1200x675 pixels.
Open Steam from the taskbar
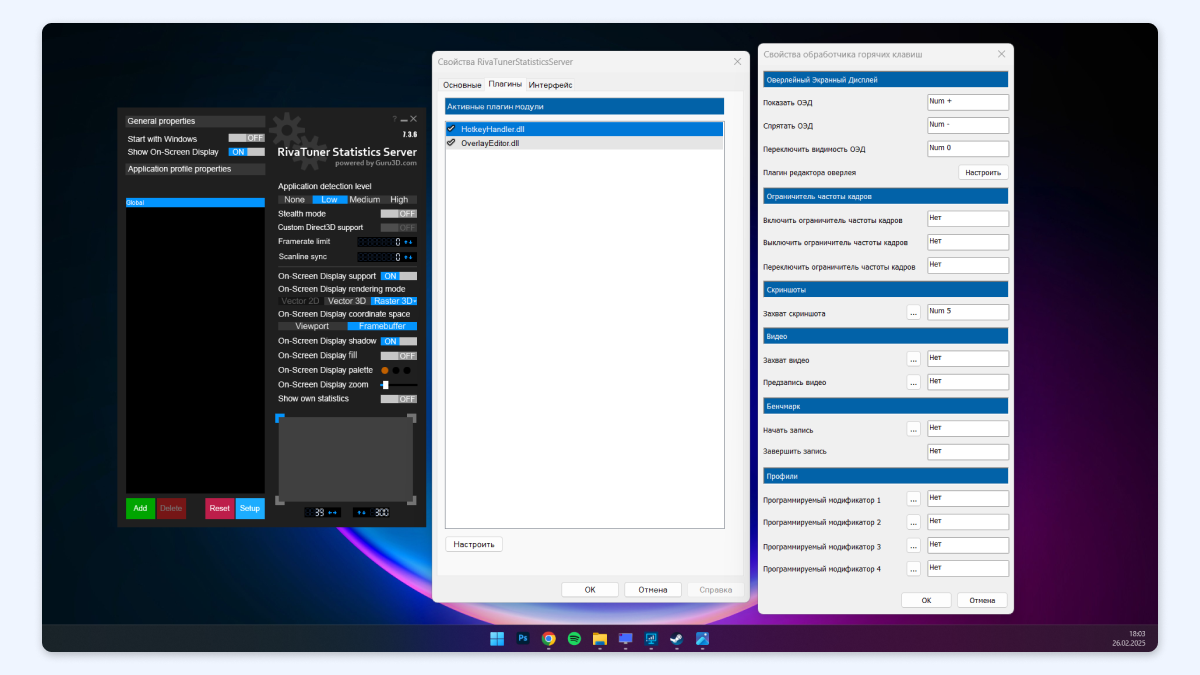coord(677,638)
